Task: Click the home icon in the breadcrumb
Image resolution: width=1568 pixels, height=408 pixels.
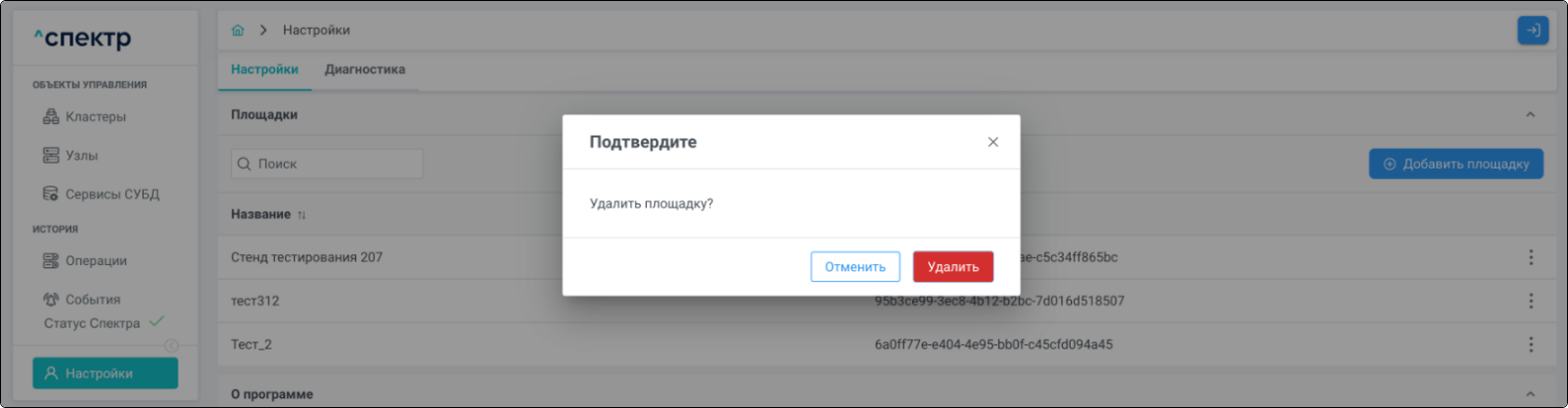Action: coord(237,30)
